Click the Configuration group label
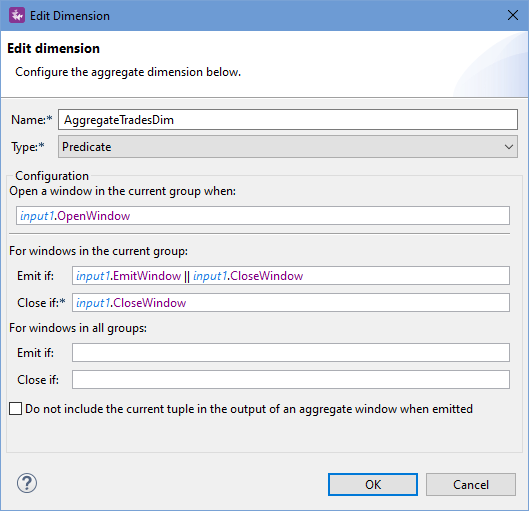Screen dimensions: 529x511 point(52,176)
